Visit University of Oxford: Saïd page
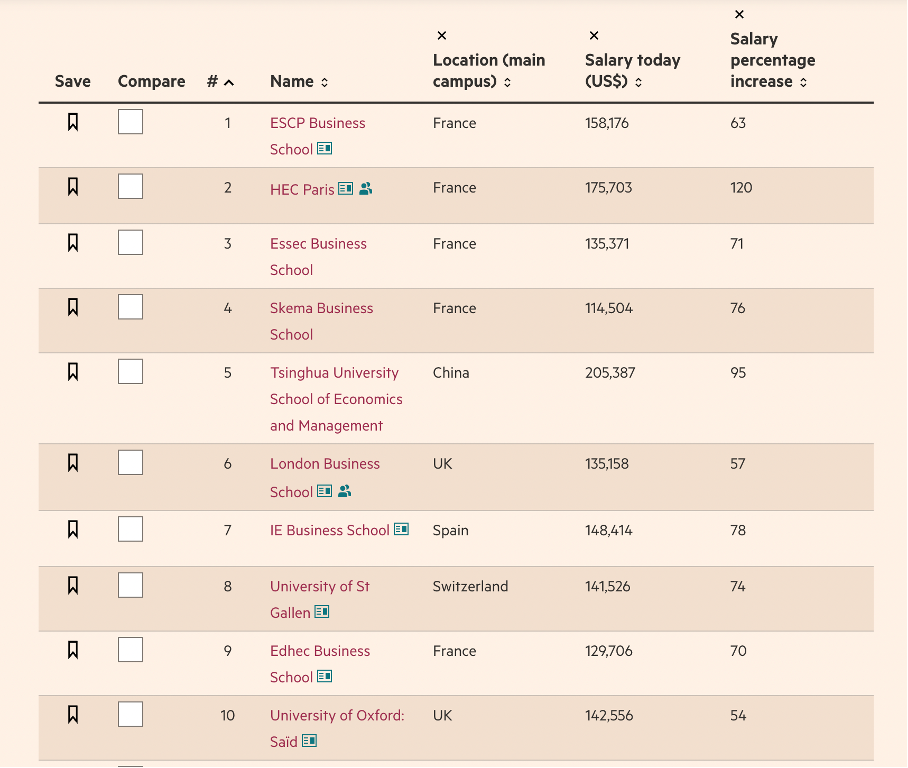 click(x=337, y=729)
